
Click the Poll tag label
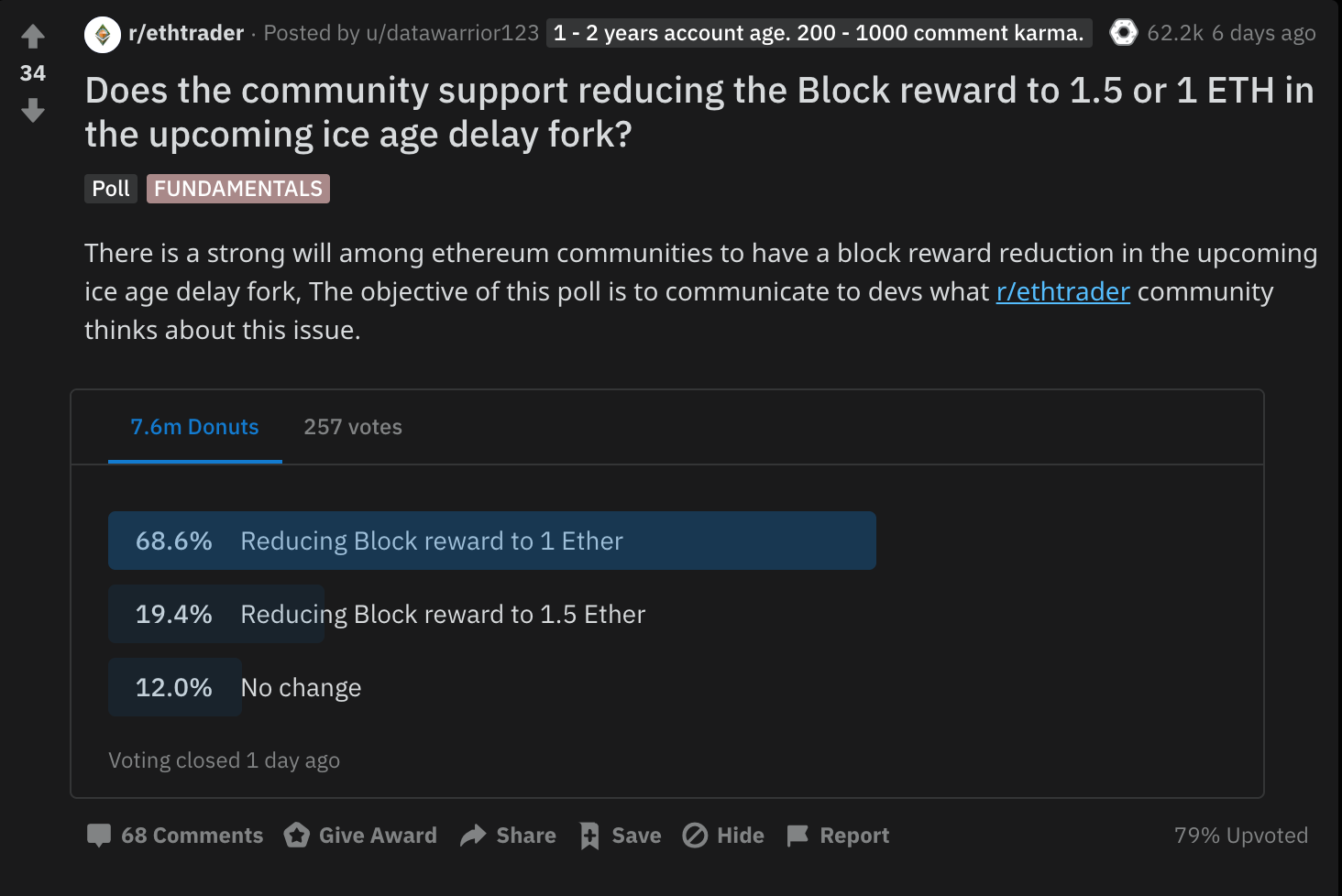[x=111, y=189]
